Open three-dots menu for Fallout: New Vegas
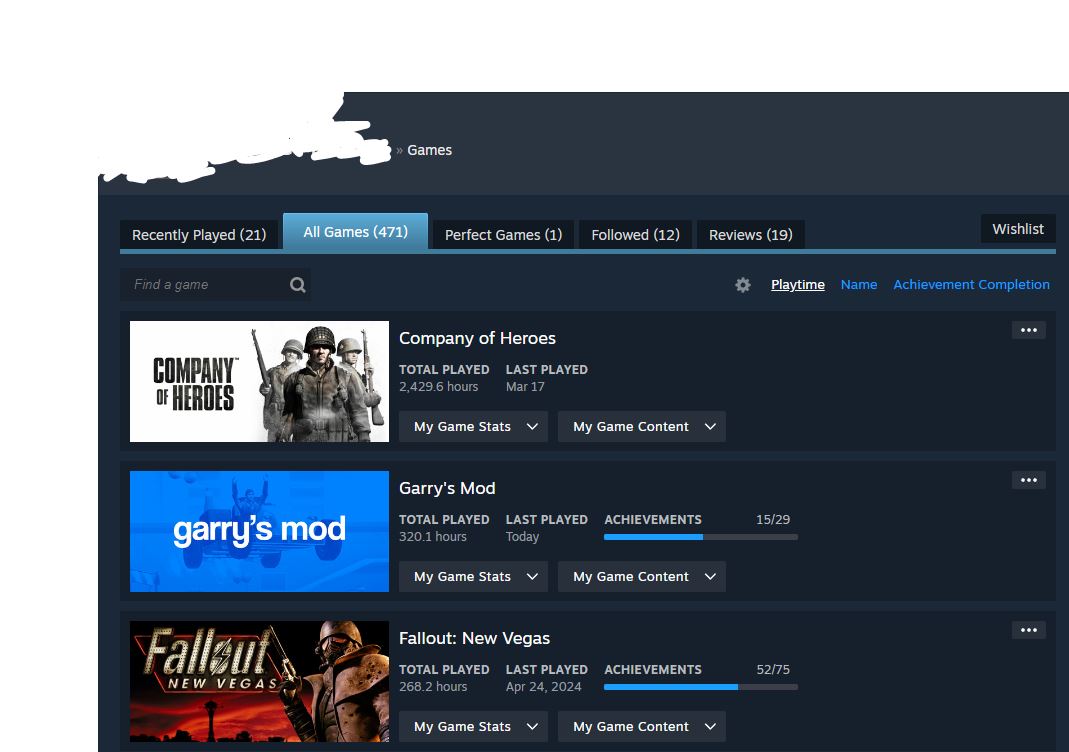 coord(1028,630)
